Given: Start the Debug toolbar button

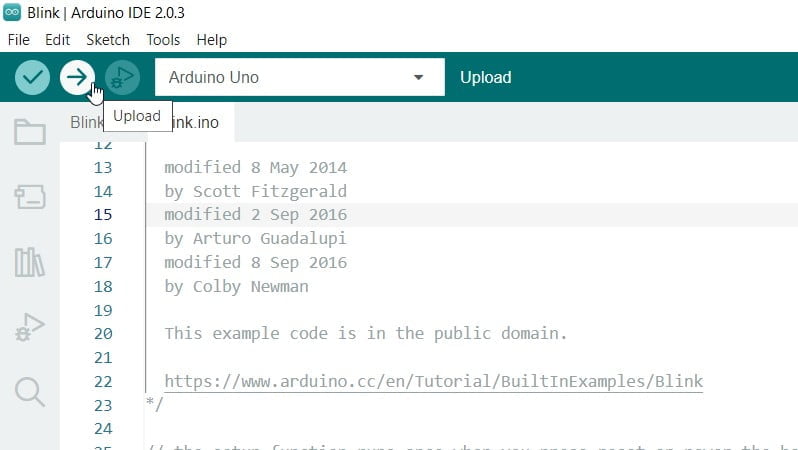Looking at the screenshot, I should (x=122, y=77).
